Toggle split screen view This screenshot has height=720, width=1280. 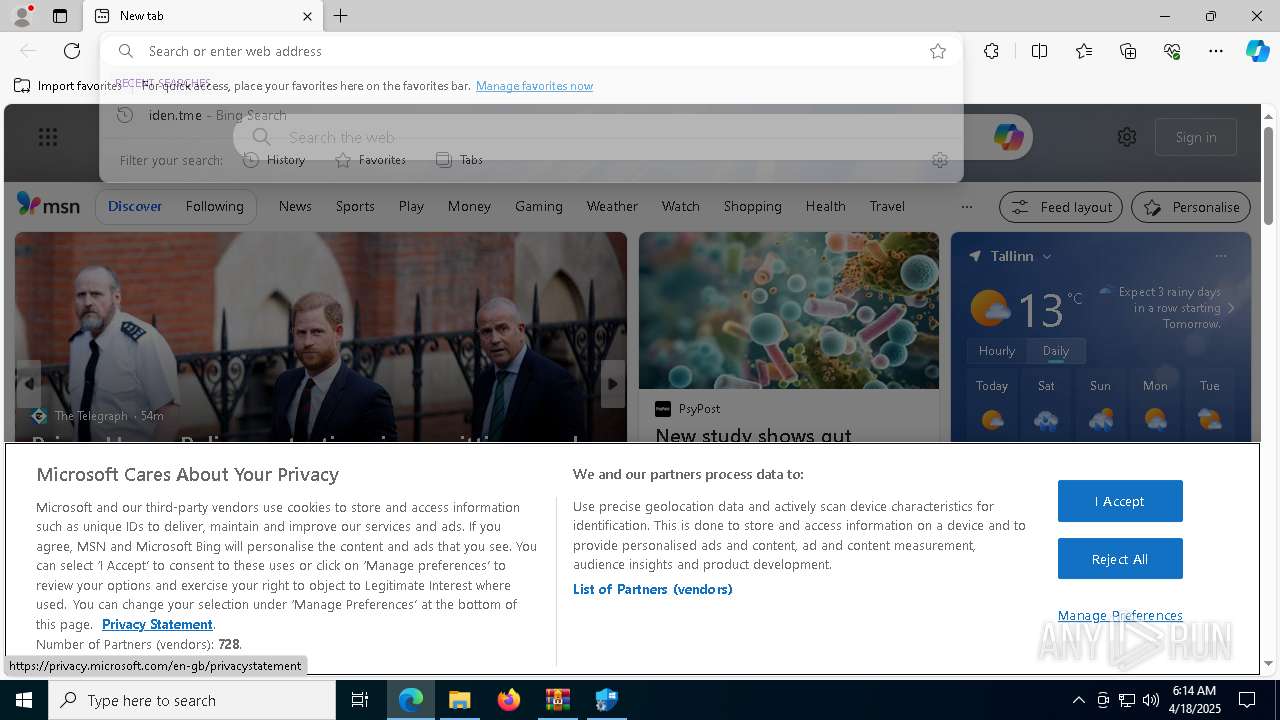[1039, 51]
